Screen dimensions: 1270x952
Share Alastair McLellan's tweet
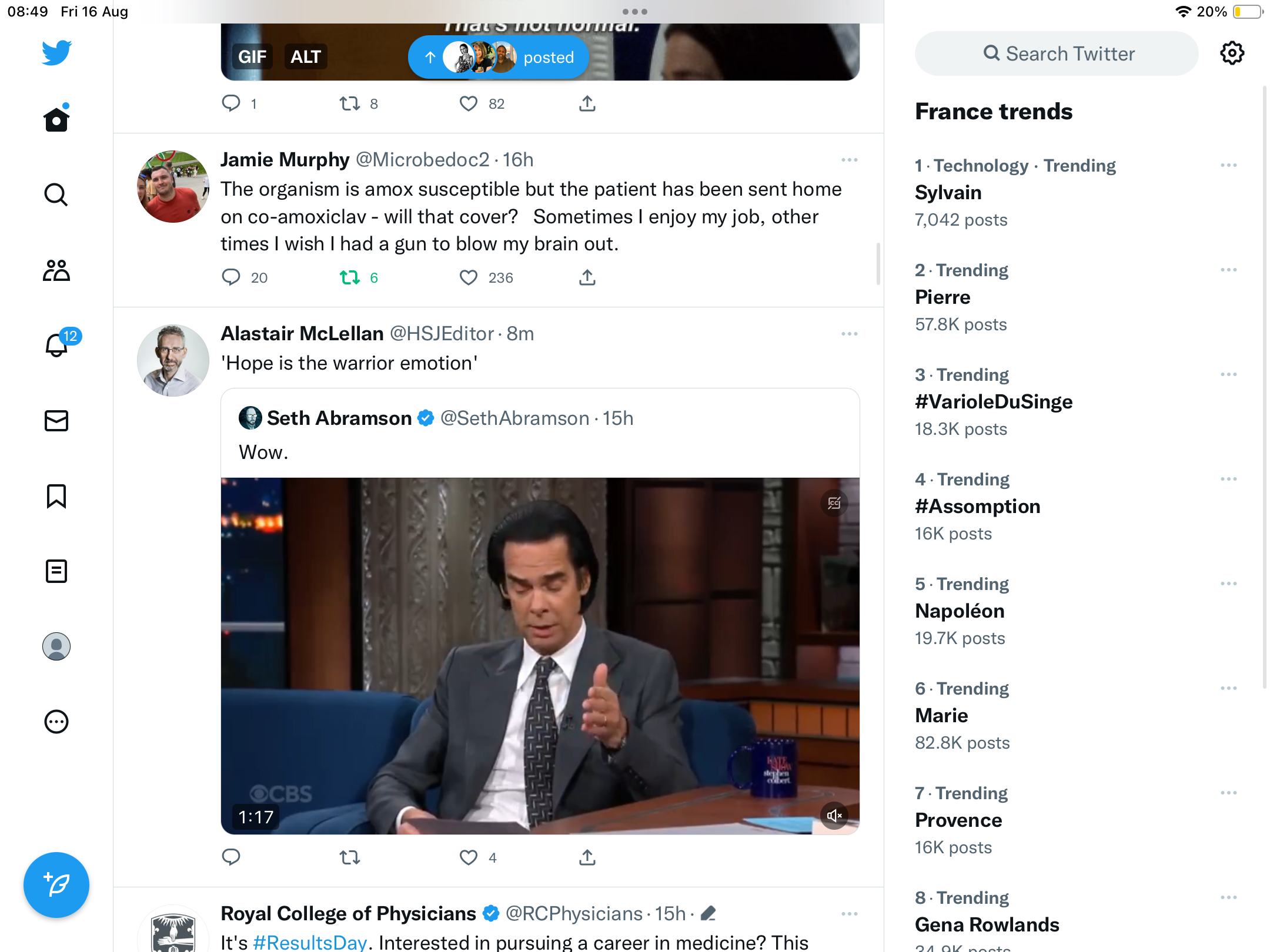(587, 857)
